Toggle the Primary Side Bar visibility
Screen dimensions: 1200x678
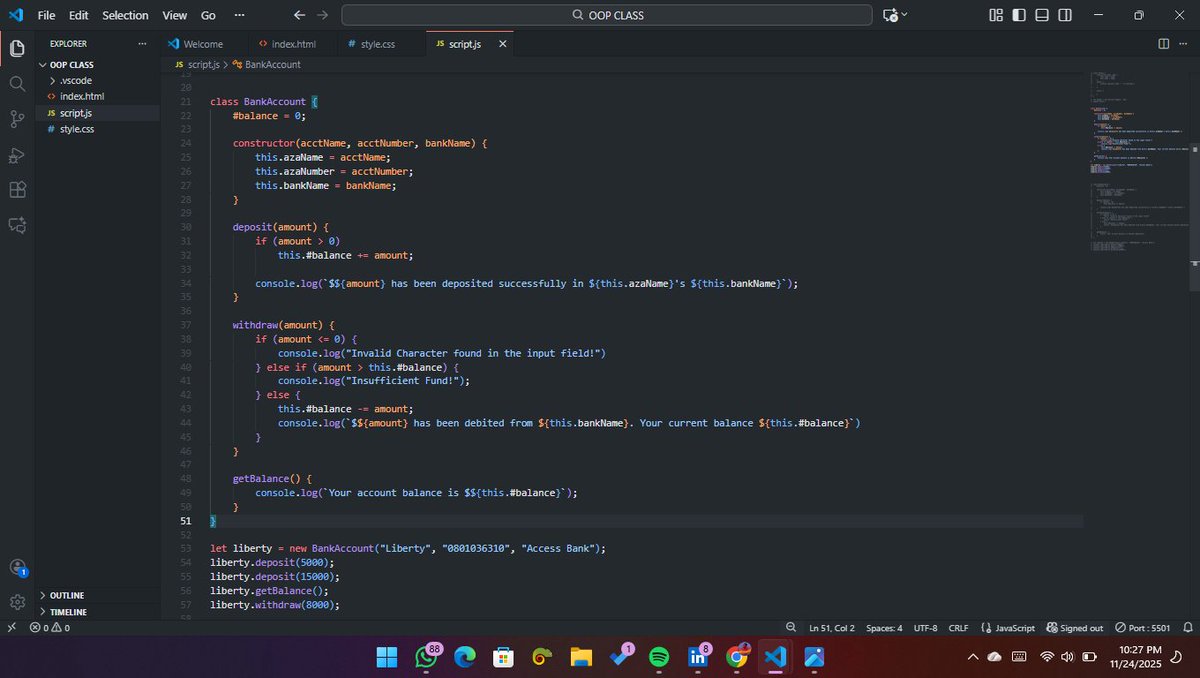point(1017,15)
